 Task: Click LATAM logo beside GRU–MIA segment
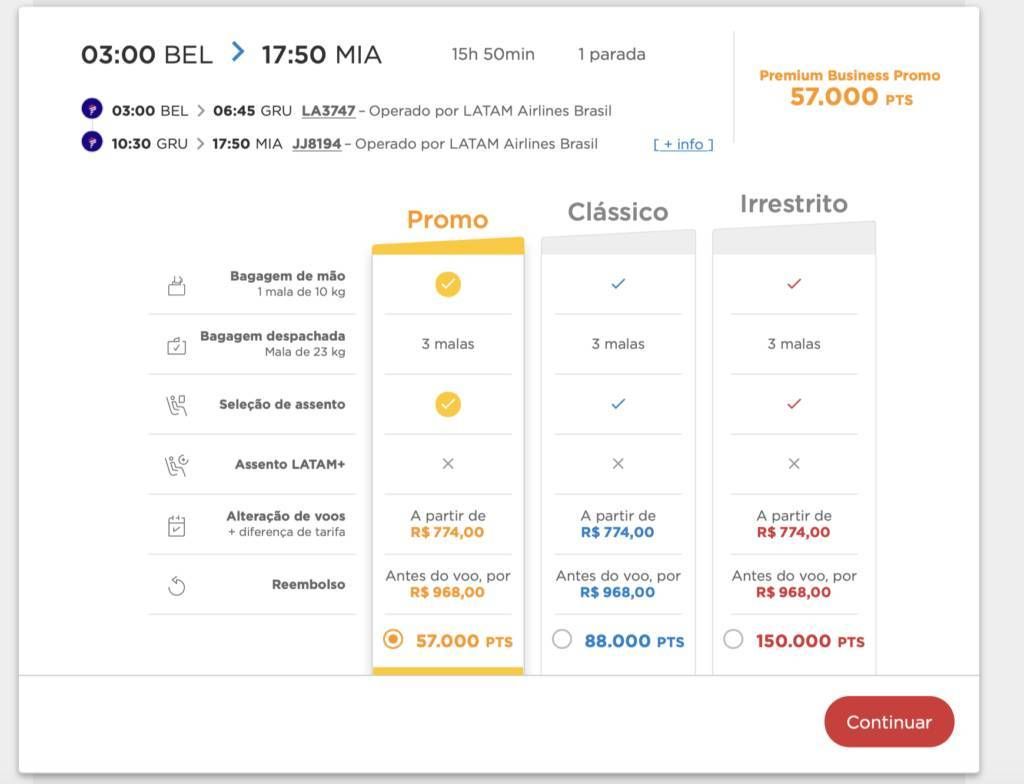point(92,141)
